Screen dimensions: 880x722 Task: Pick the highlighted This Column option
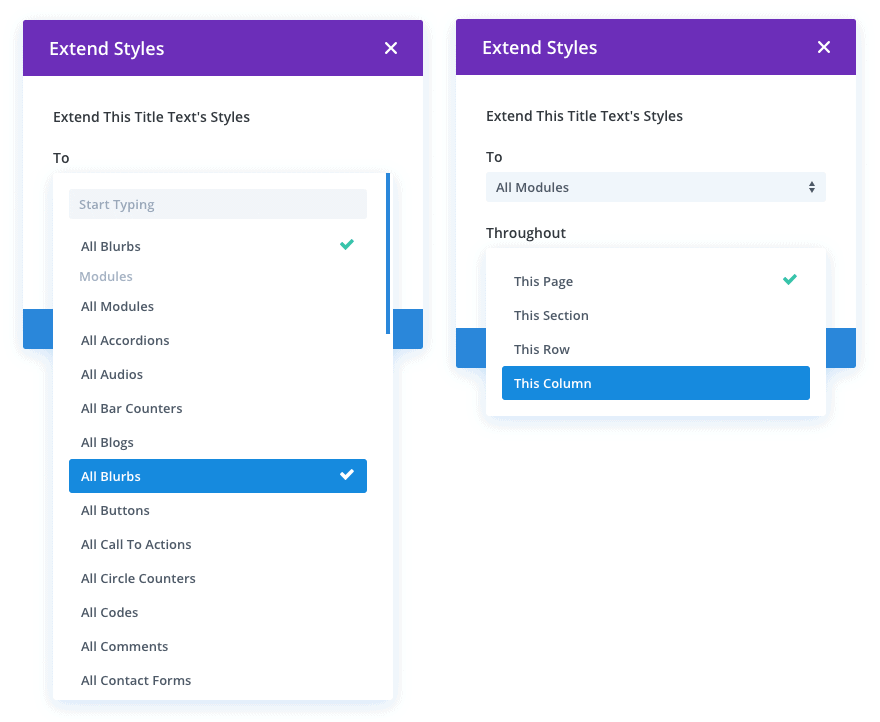[x=656, y=383]
